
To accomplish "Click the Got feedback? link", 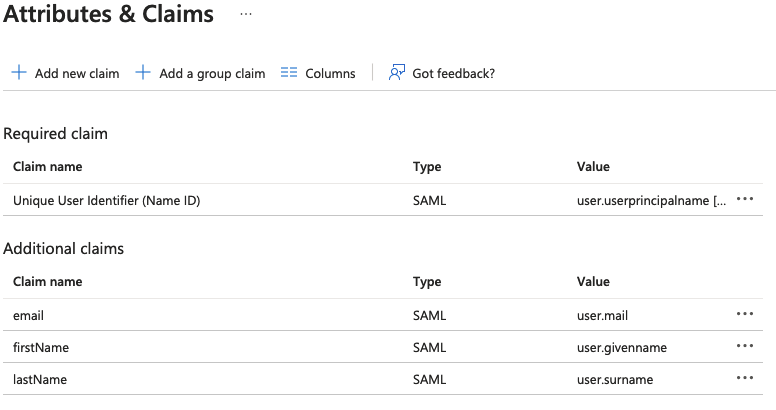I will 453,73.
